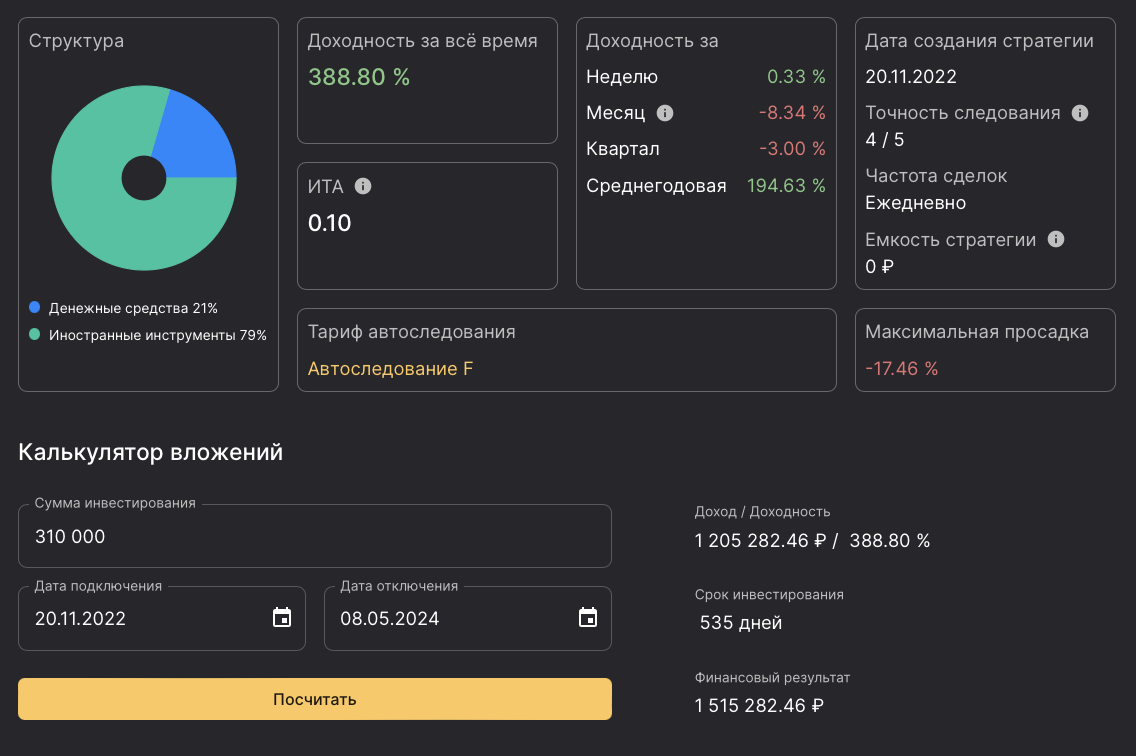Click green legend dot for Иностранные инструменты
1136x756 pixels.
tap(35, 335)
